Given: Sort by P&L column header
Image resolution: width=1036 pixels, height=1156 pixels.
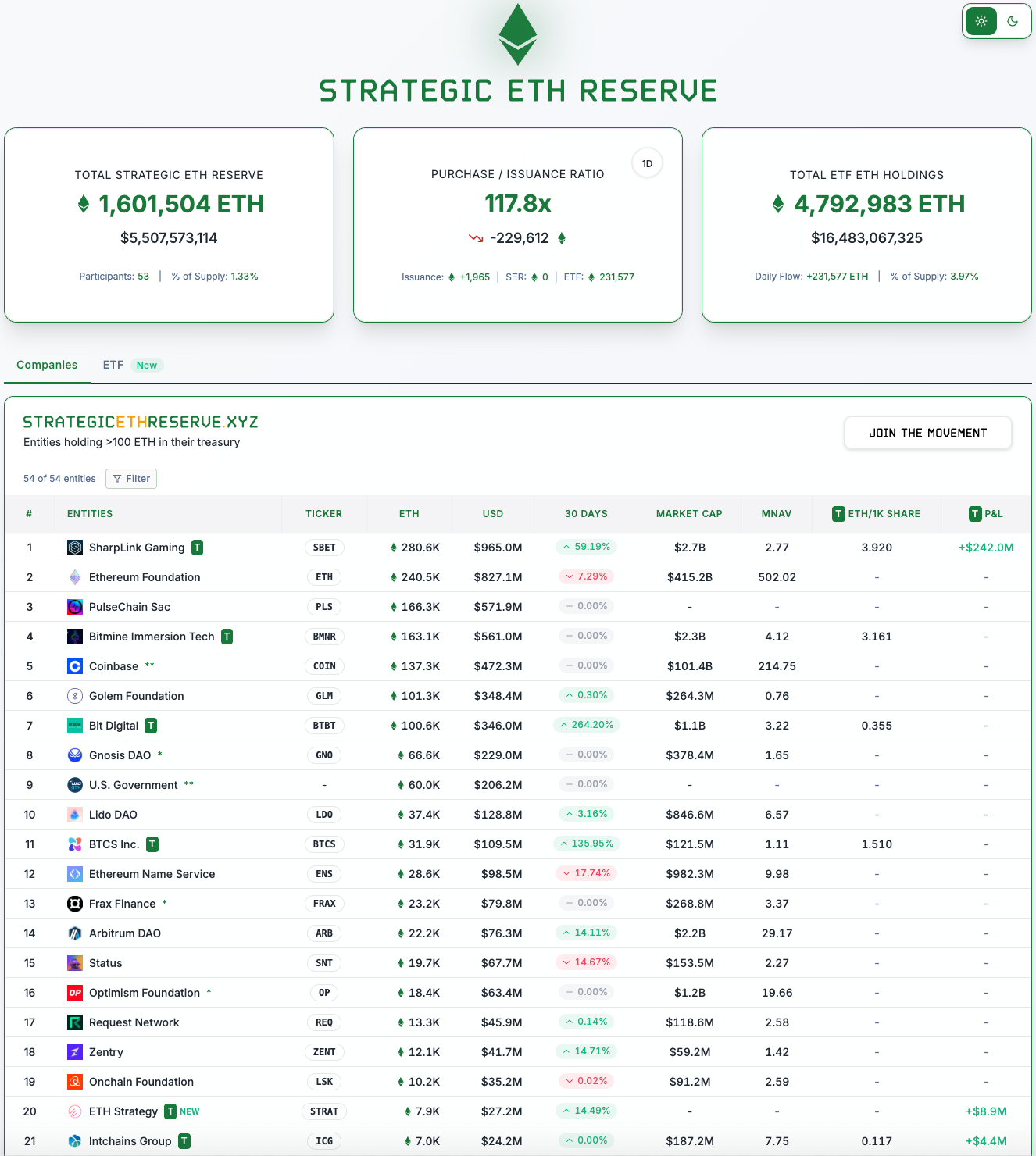Looking at the screenshot, I should tap(986, 514).
